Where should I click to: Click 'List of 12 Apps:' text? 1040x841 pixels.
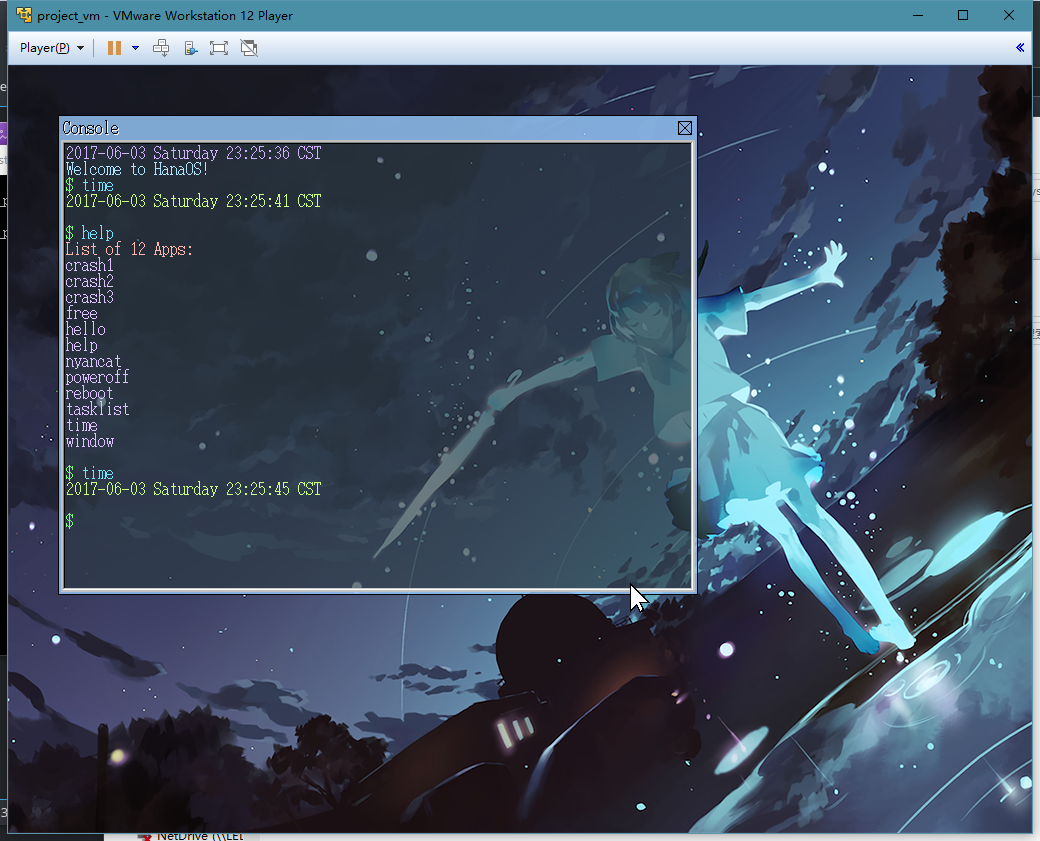pyautogui.click(x=129, y=249)
